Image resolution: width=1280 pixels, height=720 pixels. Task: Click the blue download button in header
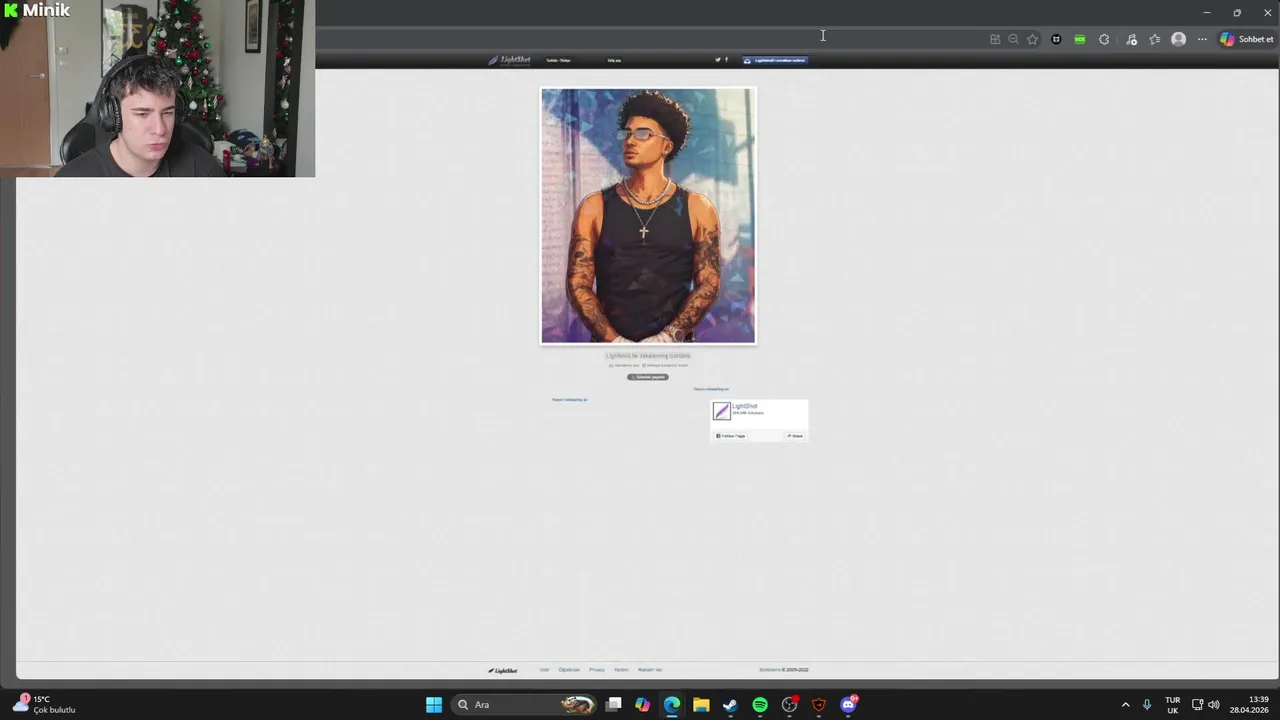pyautogui.click(x=774, y=60)
